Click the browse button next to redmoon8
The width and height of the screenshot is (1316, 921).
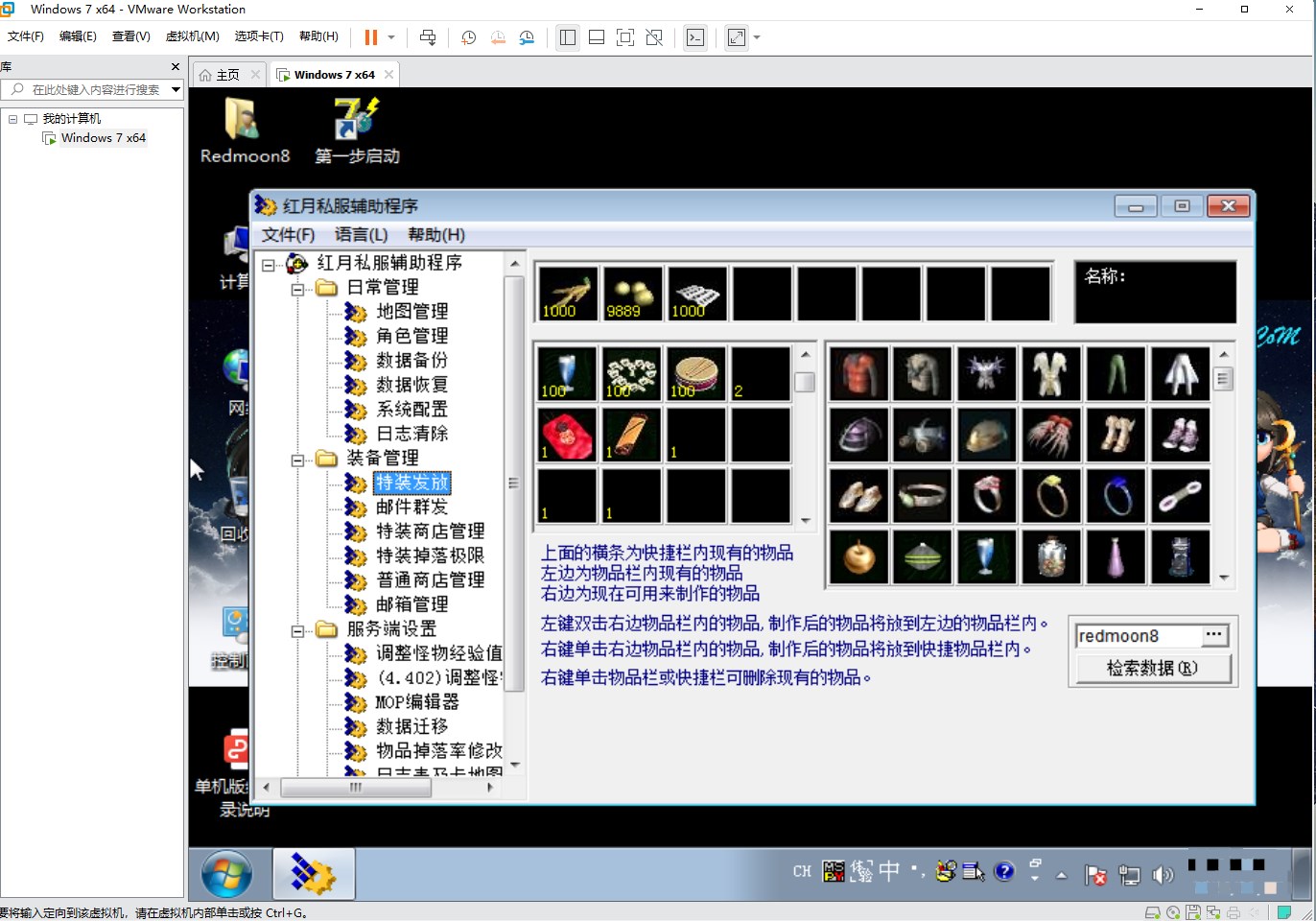pyautogui.click(x=1214, y=635)
